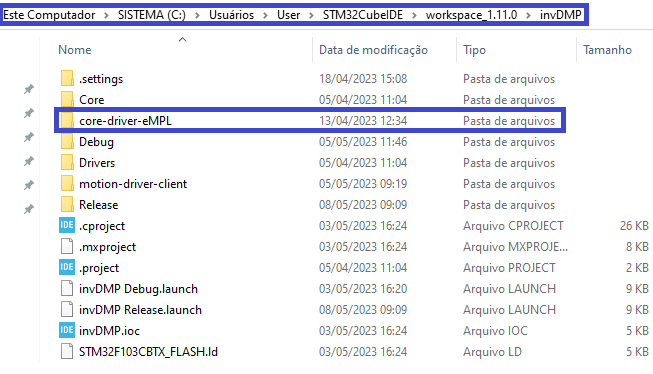Click sort arrow above Nome column

(182, 40)
